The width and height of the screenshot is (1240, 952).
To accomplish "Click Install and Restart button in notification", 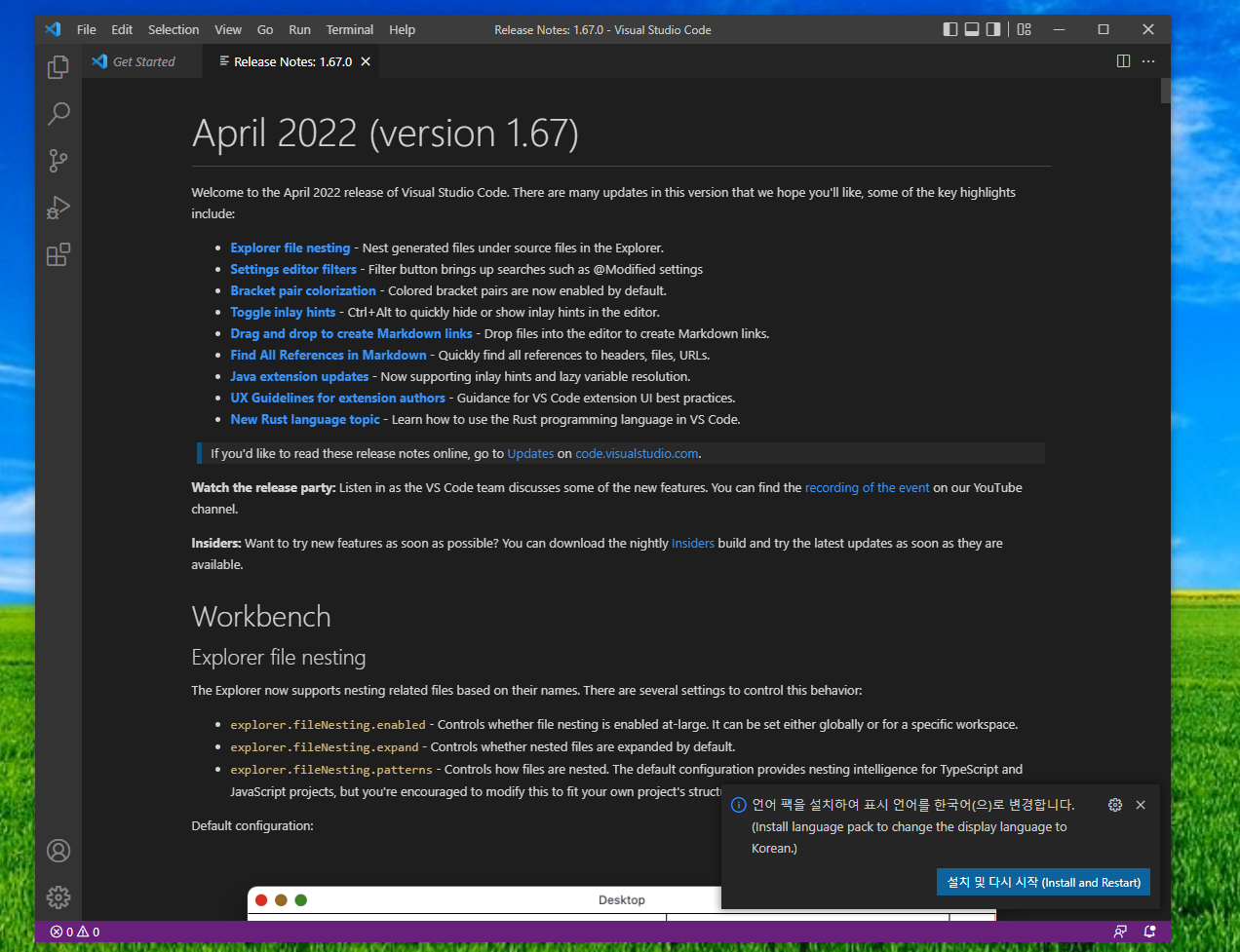I will click(1043, 882).
